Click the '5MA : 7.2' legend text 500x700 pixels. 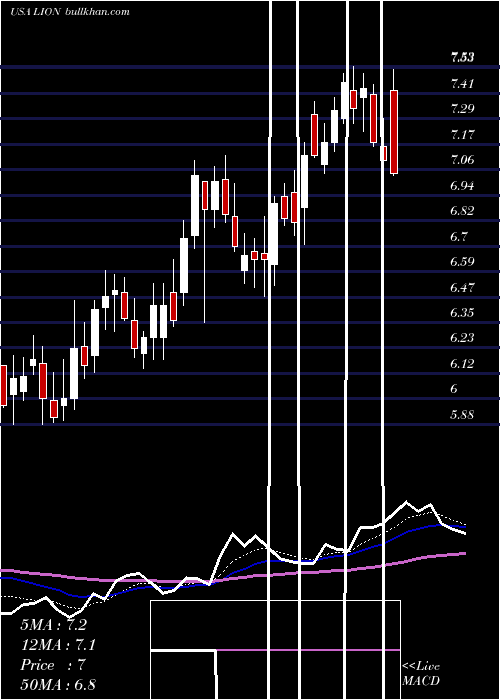coord(53,625)
